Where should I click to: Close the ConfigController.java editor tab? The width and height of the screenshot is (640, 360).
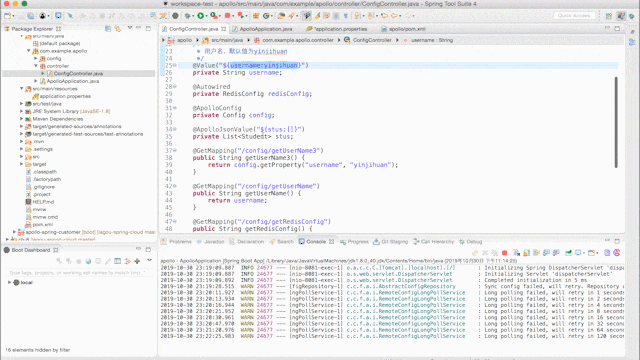(224, 29)
